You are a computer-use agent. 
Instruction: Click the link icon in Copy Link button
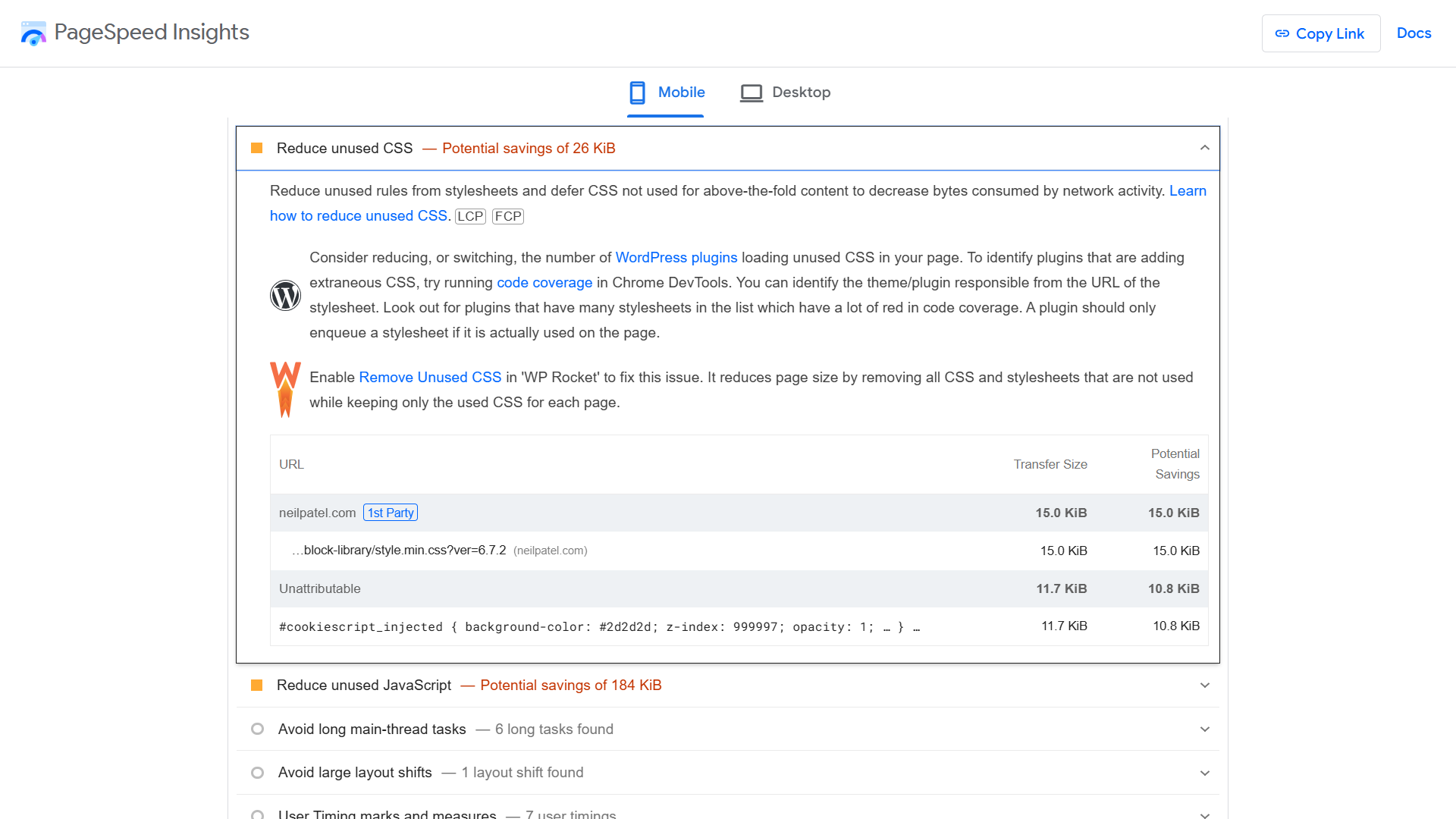(1282, 33)
